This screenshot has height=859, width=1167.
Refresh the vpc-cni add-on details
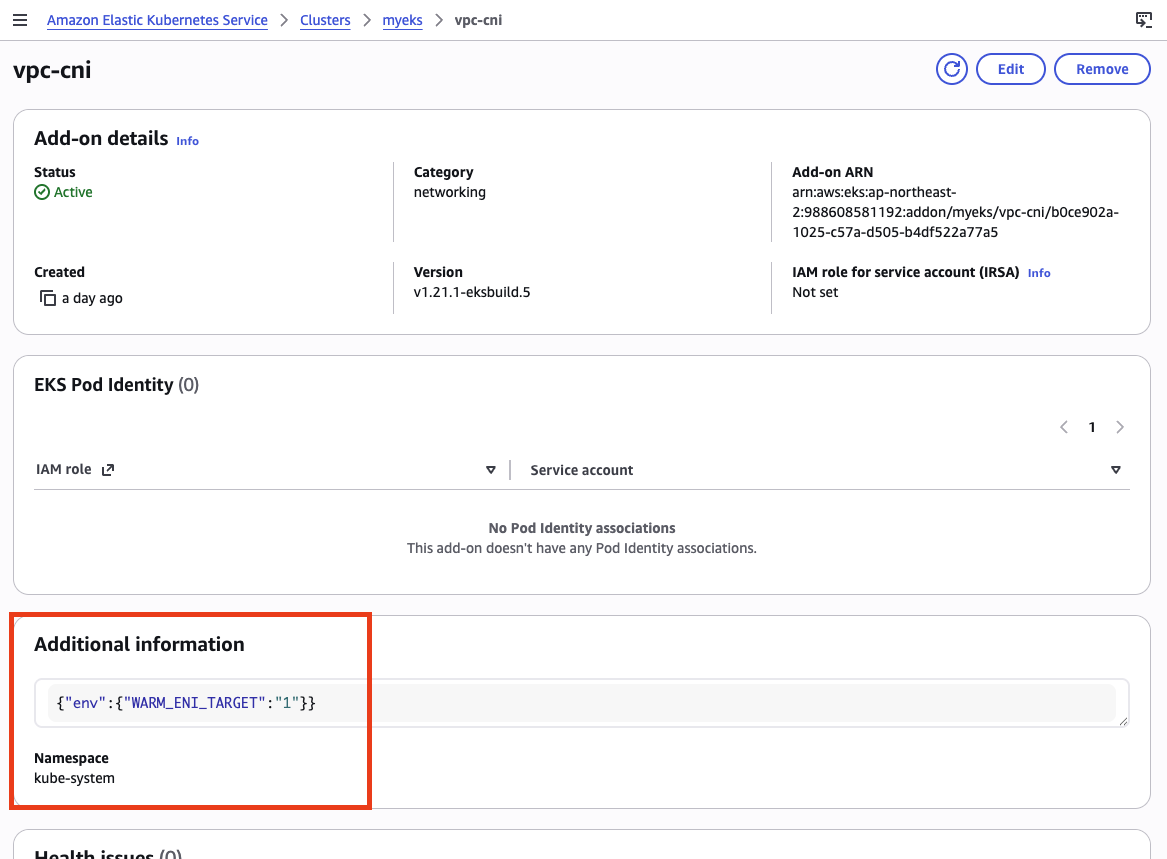951,69
